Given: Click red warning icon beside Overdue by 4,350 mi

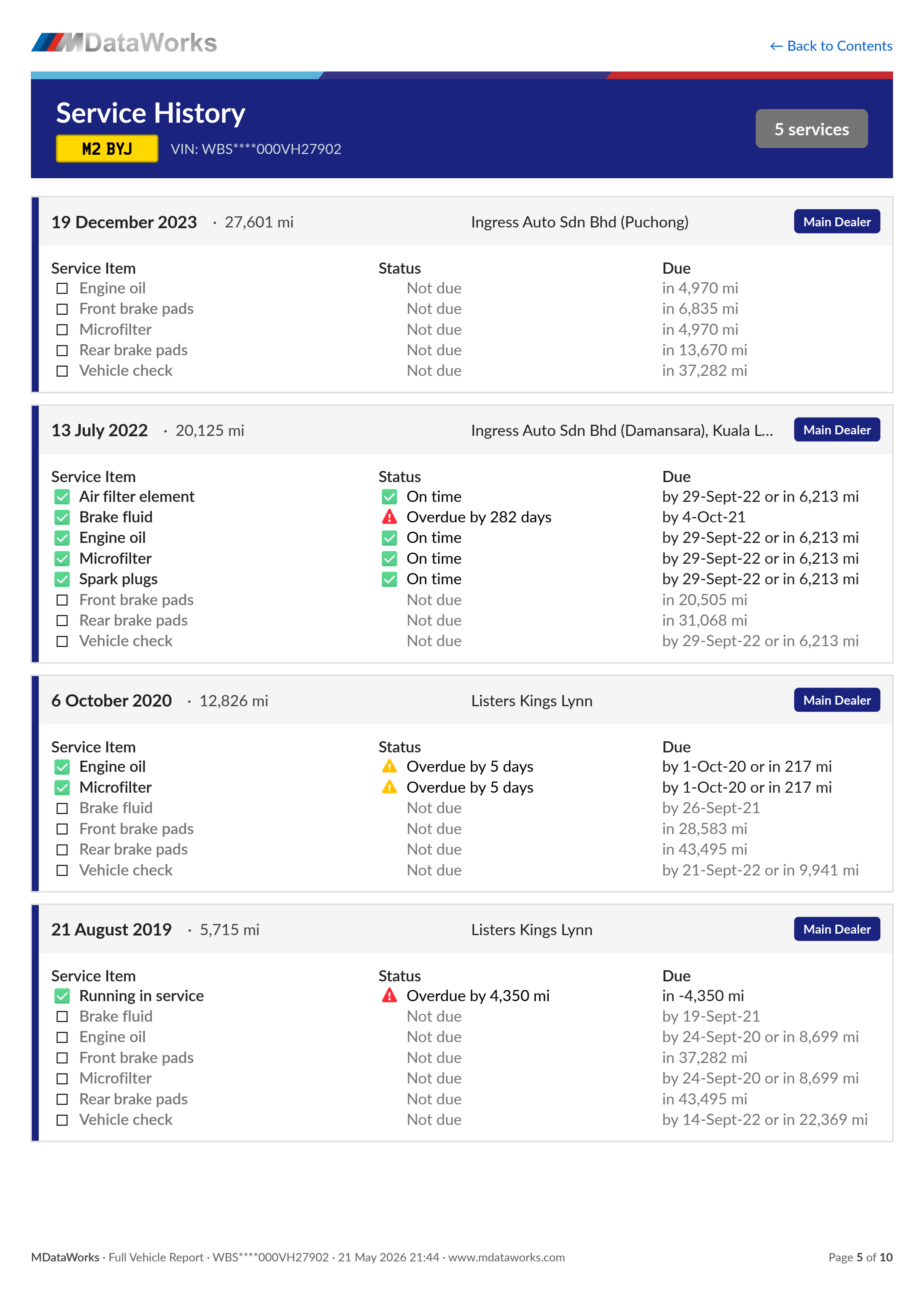Looking at the screenshot, I should pyautogui.click(x=390, y=995).
